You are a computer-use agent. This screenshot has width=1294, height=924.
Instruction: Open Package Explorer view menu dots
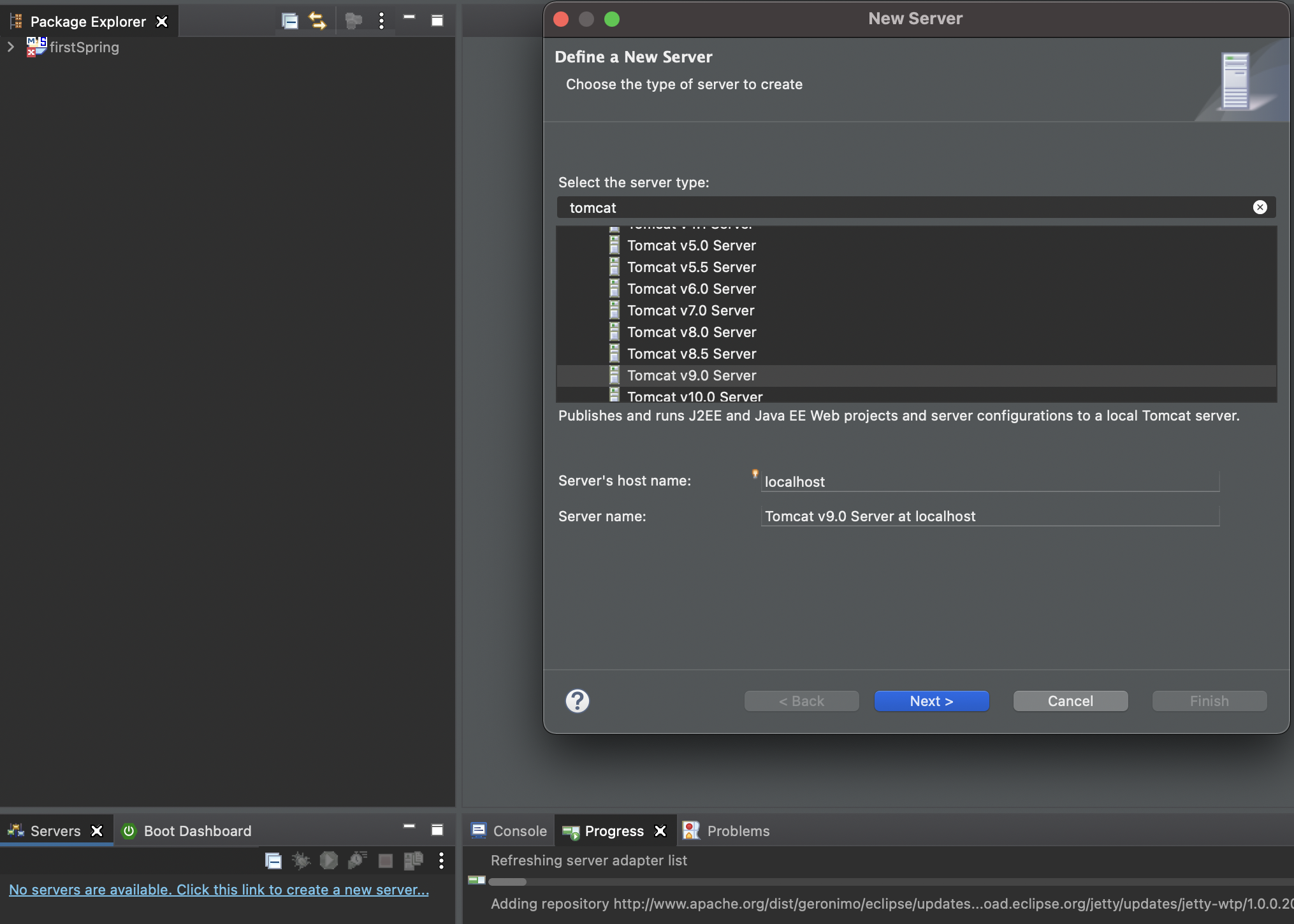[x=381, y=21]
